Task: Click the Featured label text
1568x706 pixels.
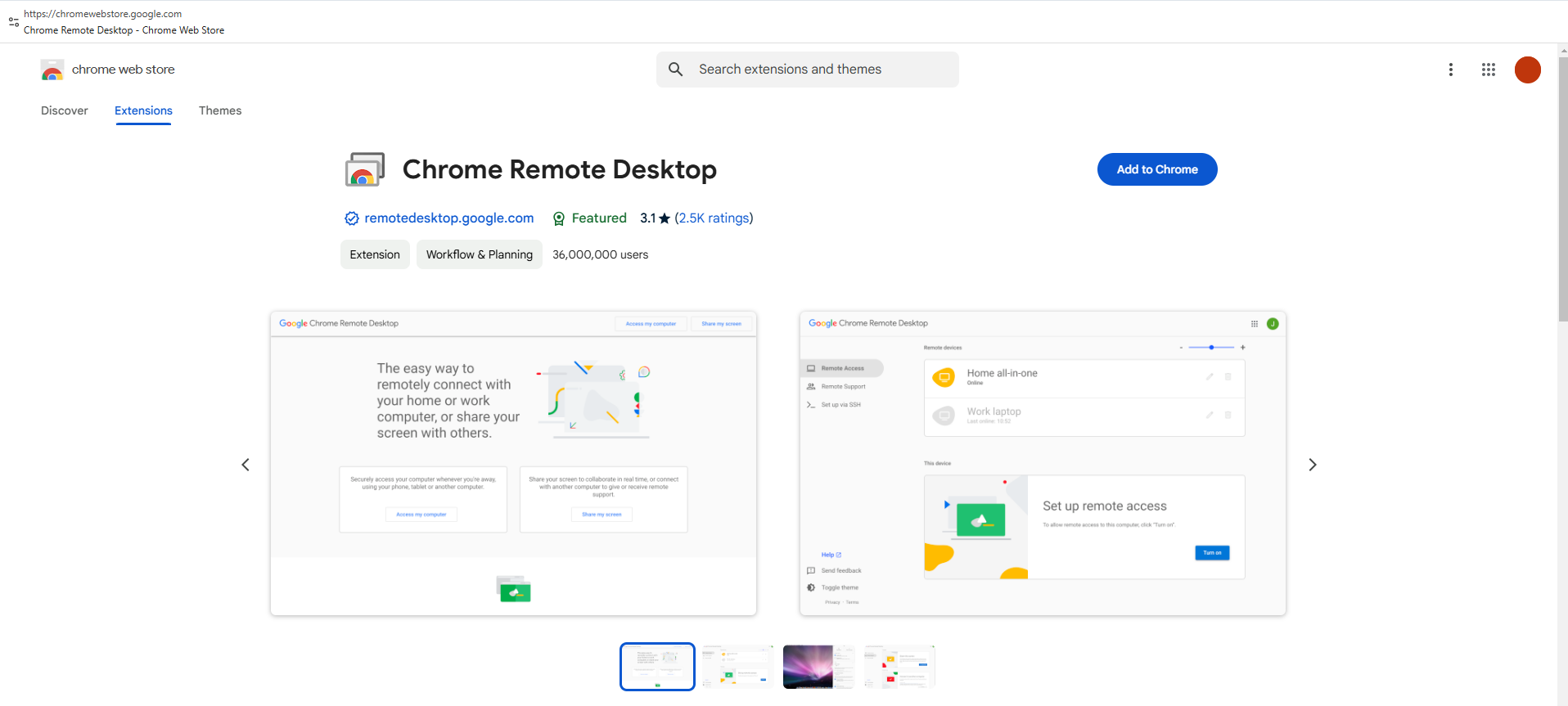Action: coord(599,218)
